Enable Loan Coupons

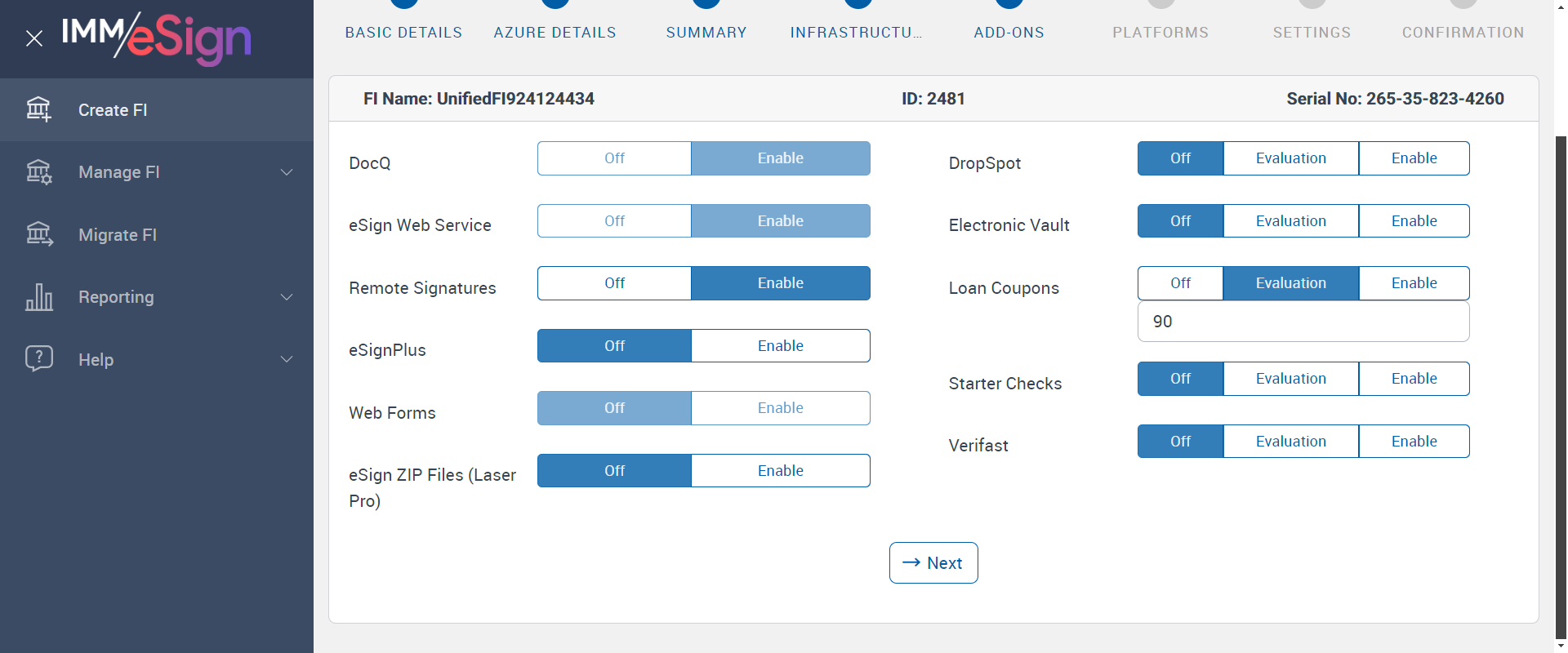(x=1414, y=283)
